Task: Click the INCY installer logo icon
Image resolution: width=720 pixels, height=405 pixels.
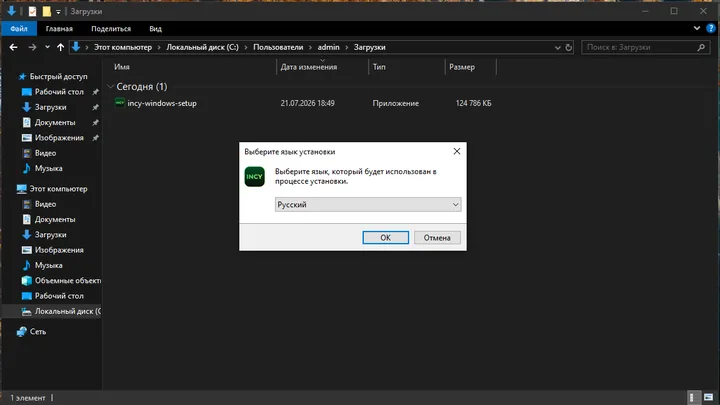Action: [254, 176]
